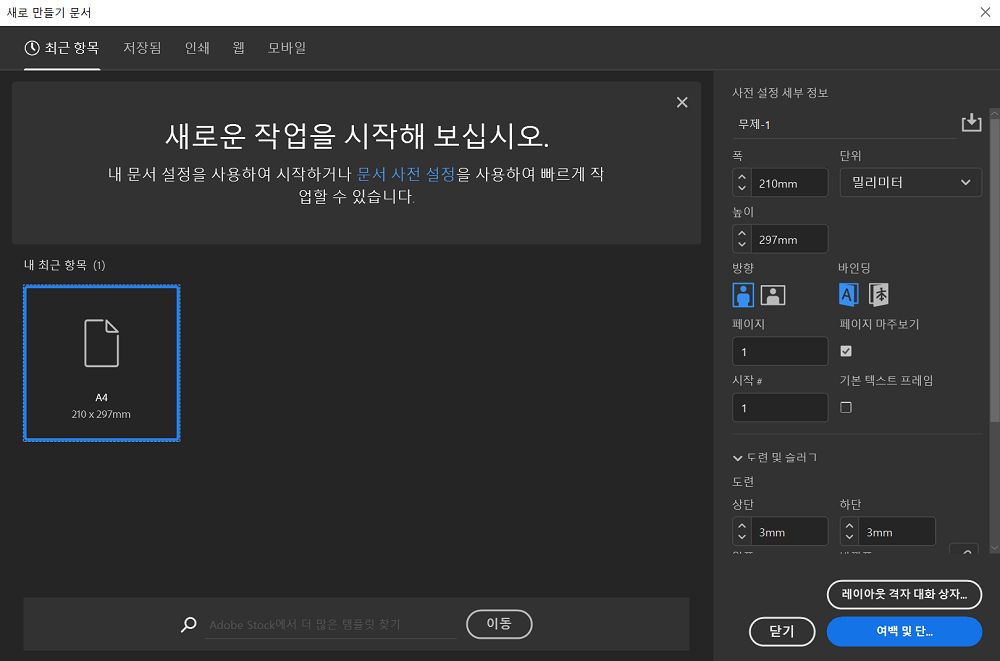Open 레이아웃 격자 대화 상자... button
Image resolution: width=1000 pixels, height=661 pixels.
(x=904, y=595)
